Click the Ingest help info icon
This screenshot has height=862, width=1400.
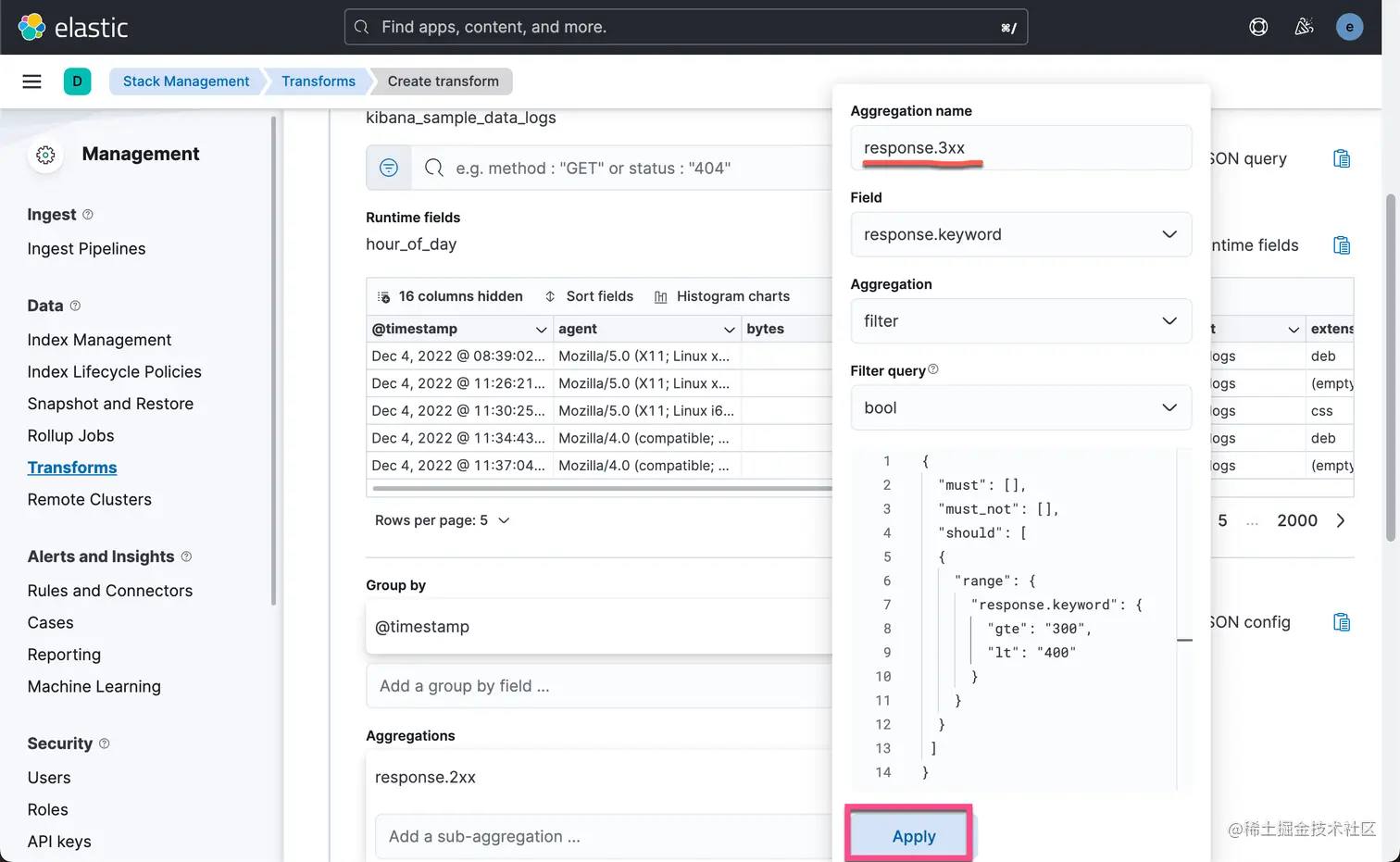point(88,215)
